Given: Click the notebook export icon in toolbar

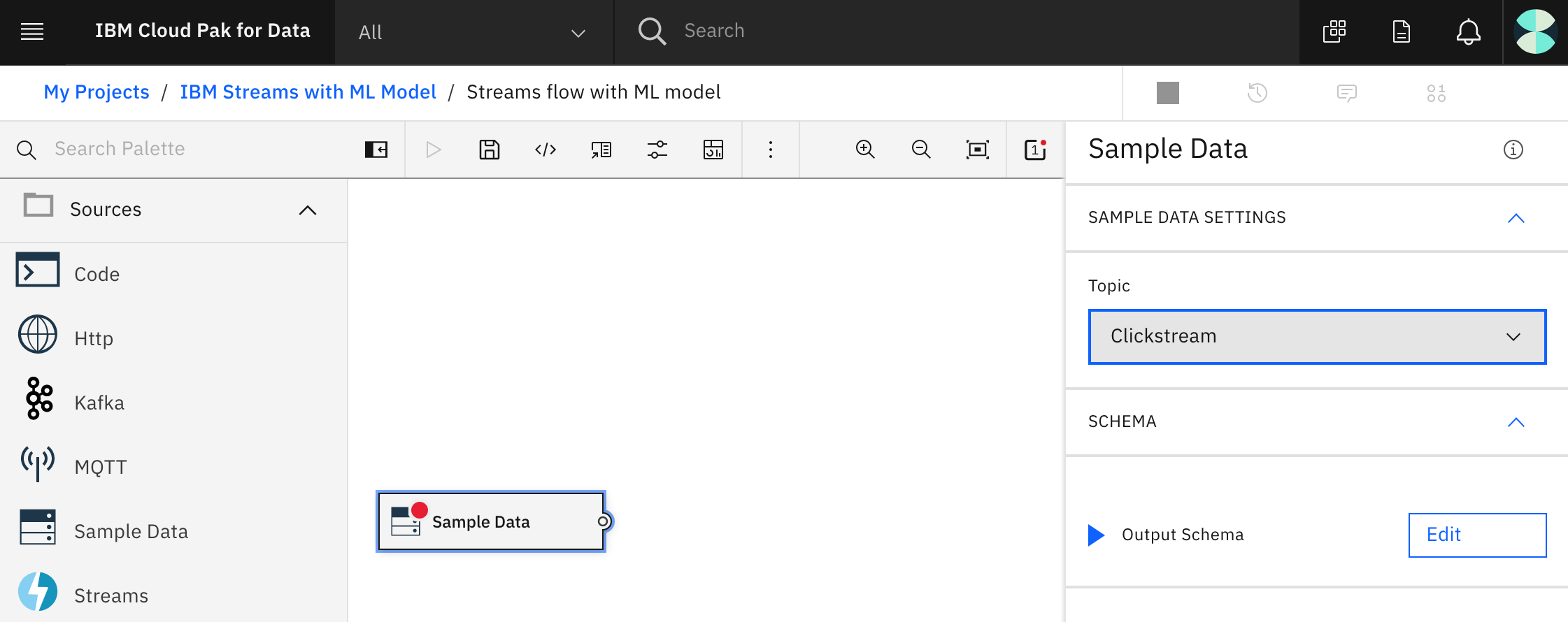Looking at the screenshot, I should tap(601, 150).
